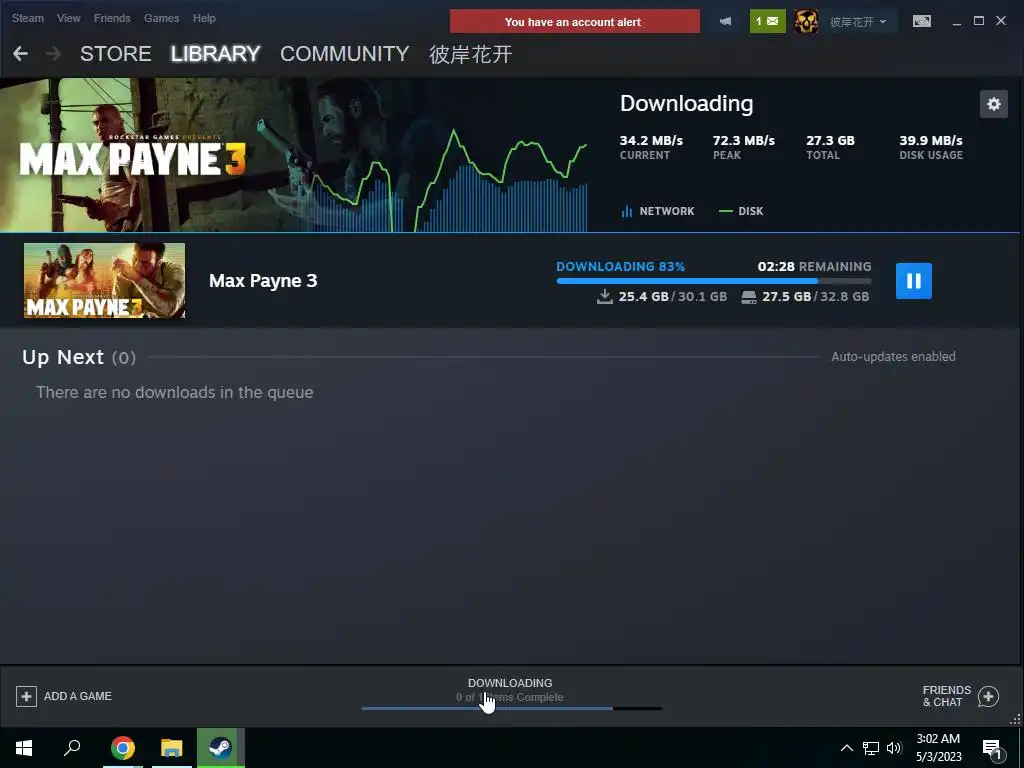The height and width of the screenshot is (768, 1024).
Task: Click the bottom download progress bar
Action: pos(512,708)
